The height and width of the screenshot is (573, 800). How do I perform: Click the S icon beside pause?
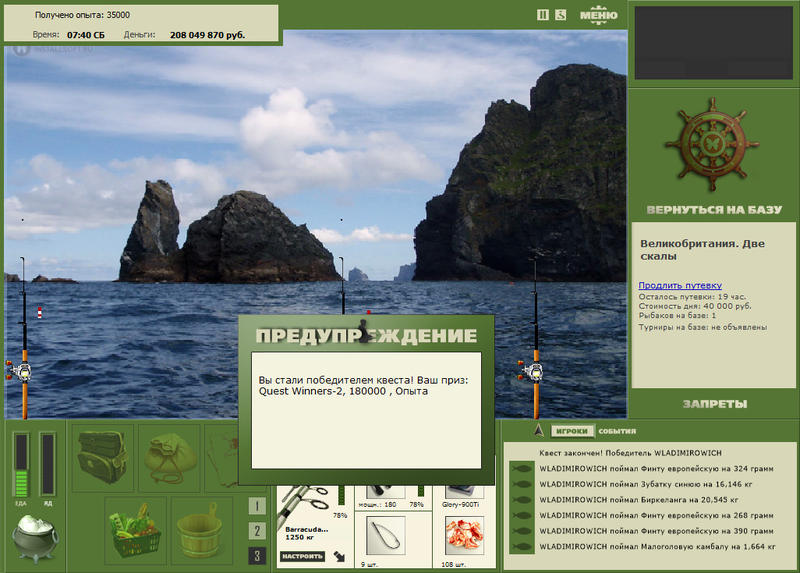click(561, 15)
